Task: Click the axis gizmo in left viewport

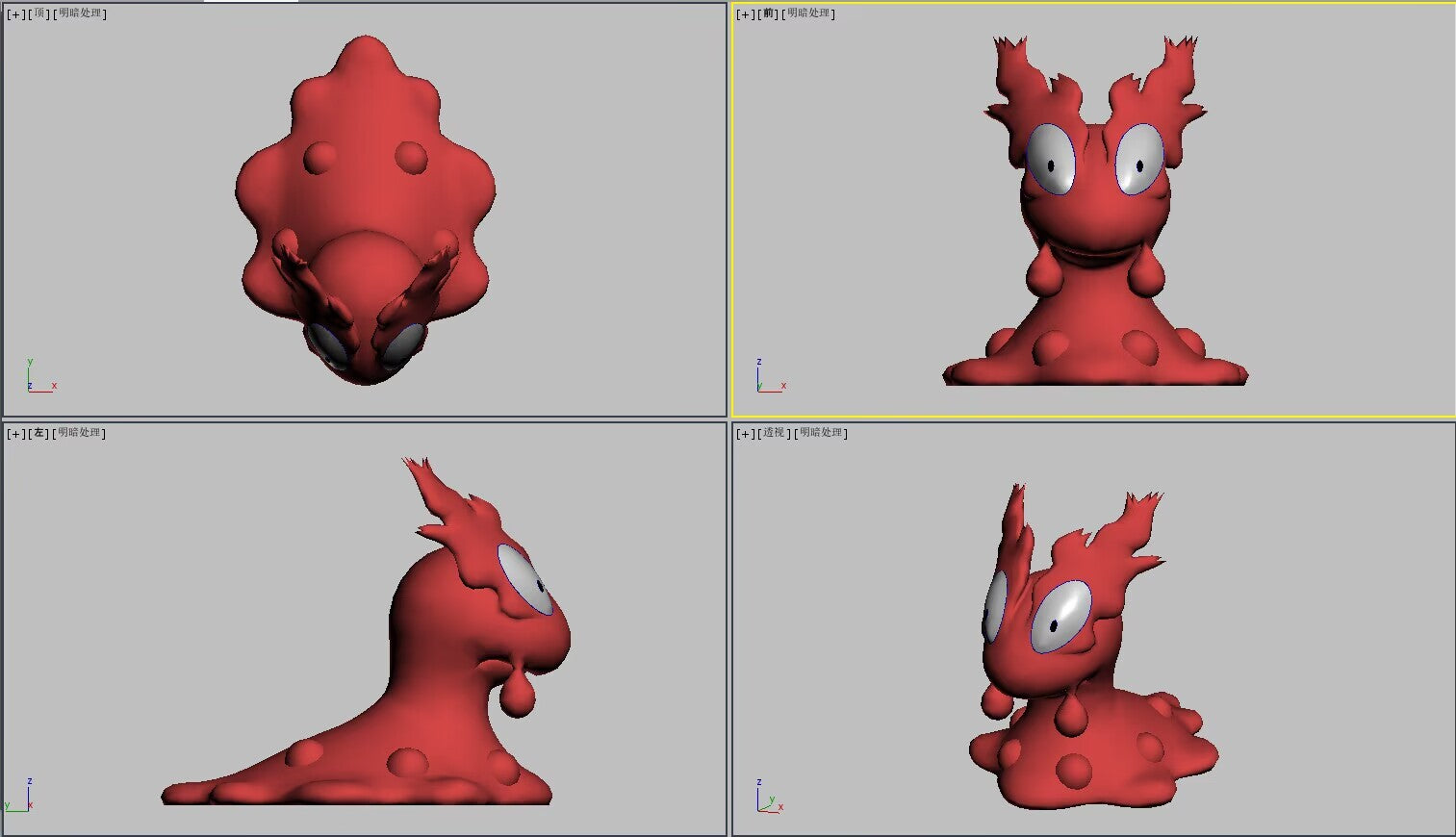Action: pos(19,795)
